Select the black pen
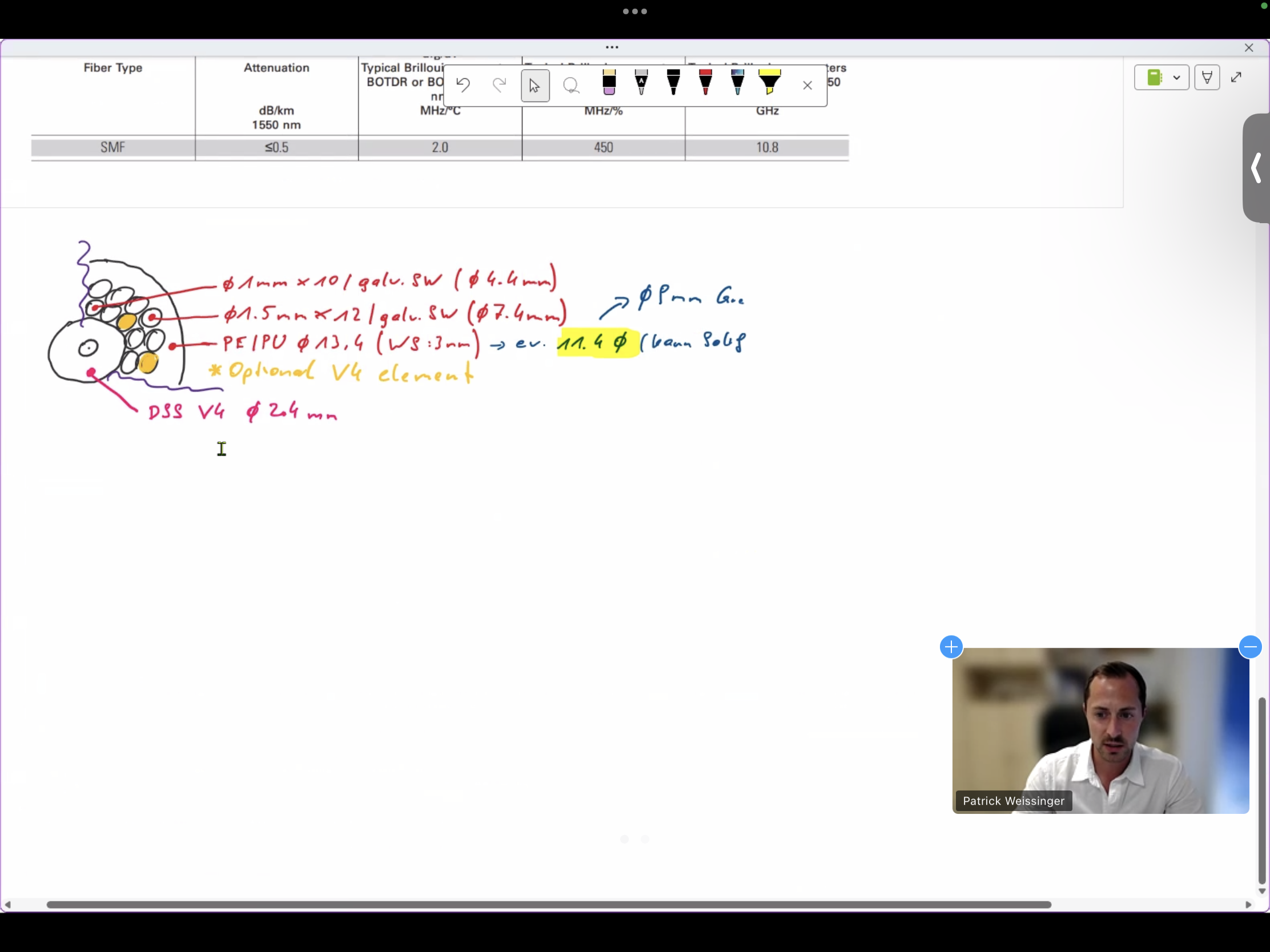1270x952 pixels. pos(673,83)
